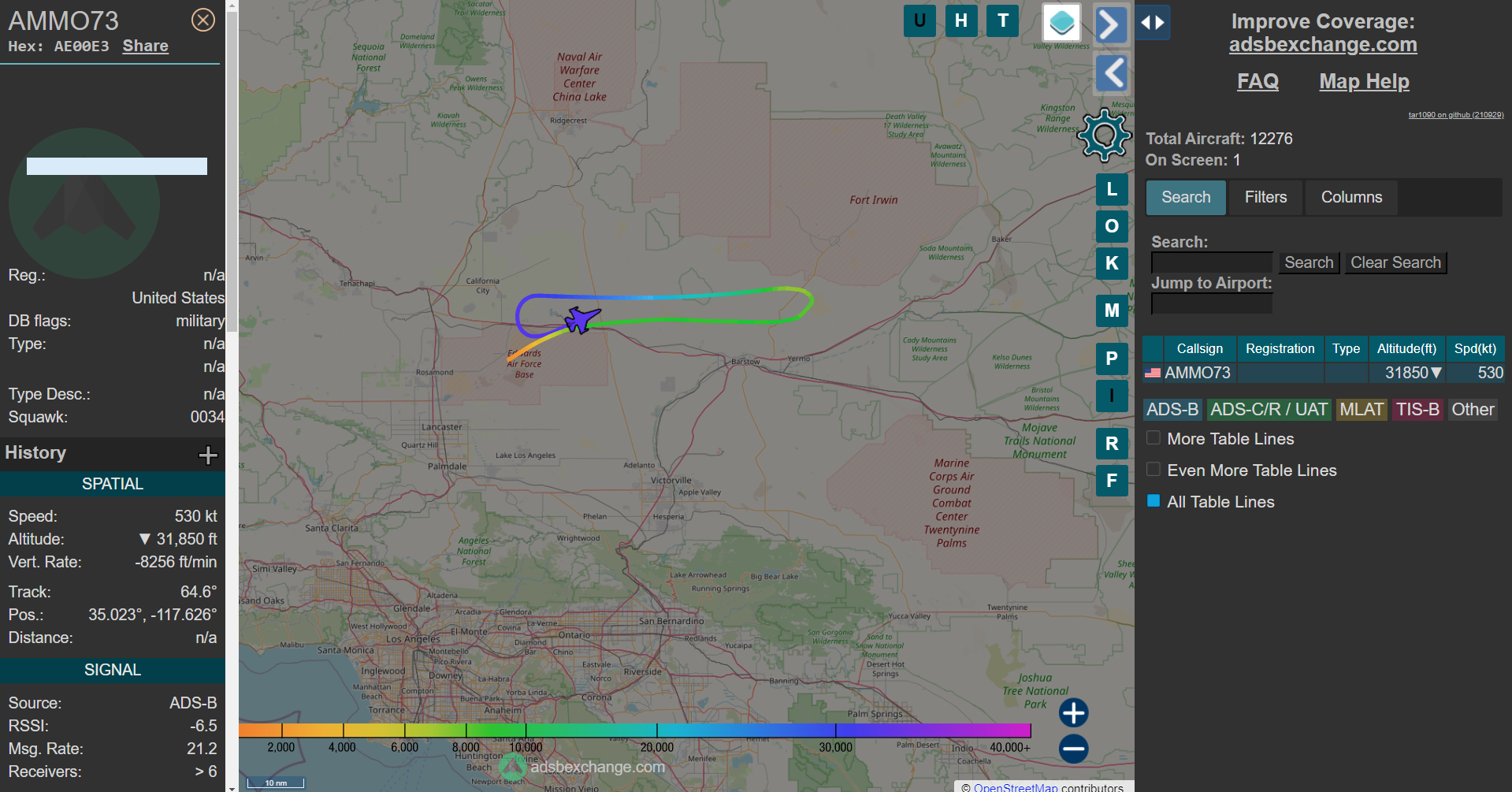Click the Pos. coordinates value
This screenshot has height=792, width=1512.
(152, 615)
